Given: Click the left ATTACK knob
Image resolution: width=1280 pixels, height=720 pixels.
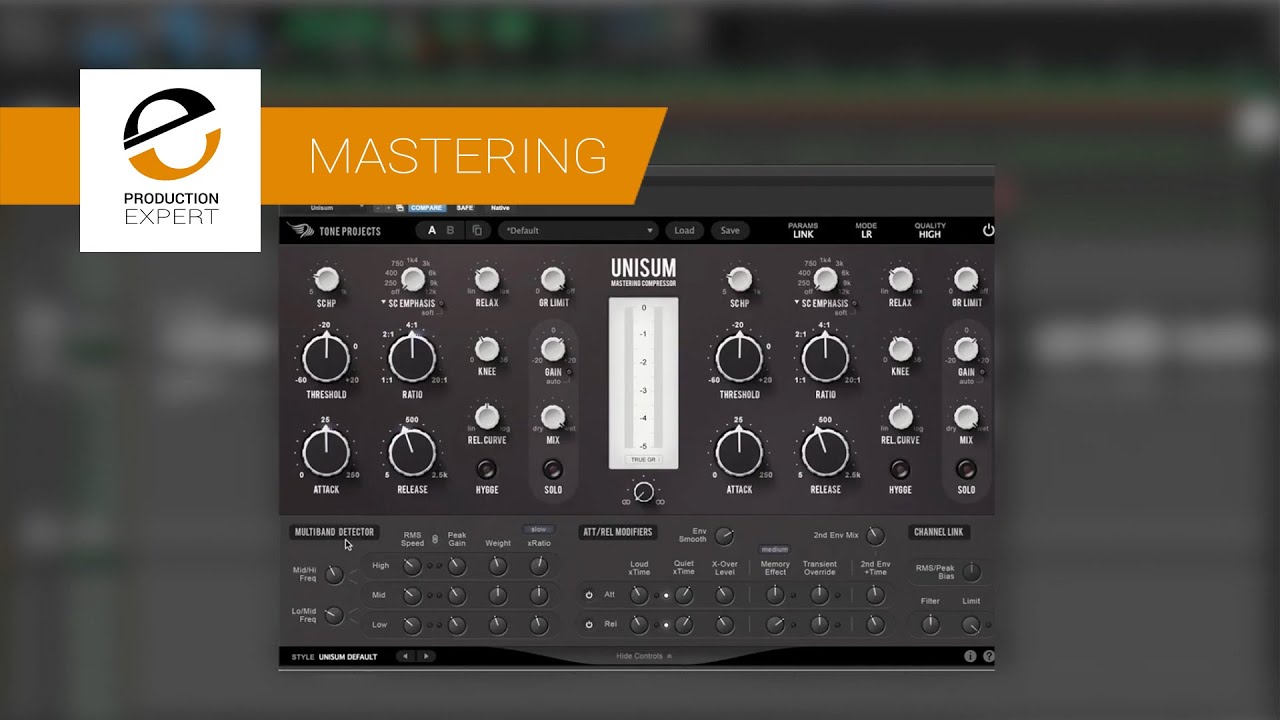Looking at the screenshot, I should [x=326, y=453].
